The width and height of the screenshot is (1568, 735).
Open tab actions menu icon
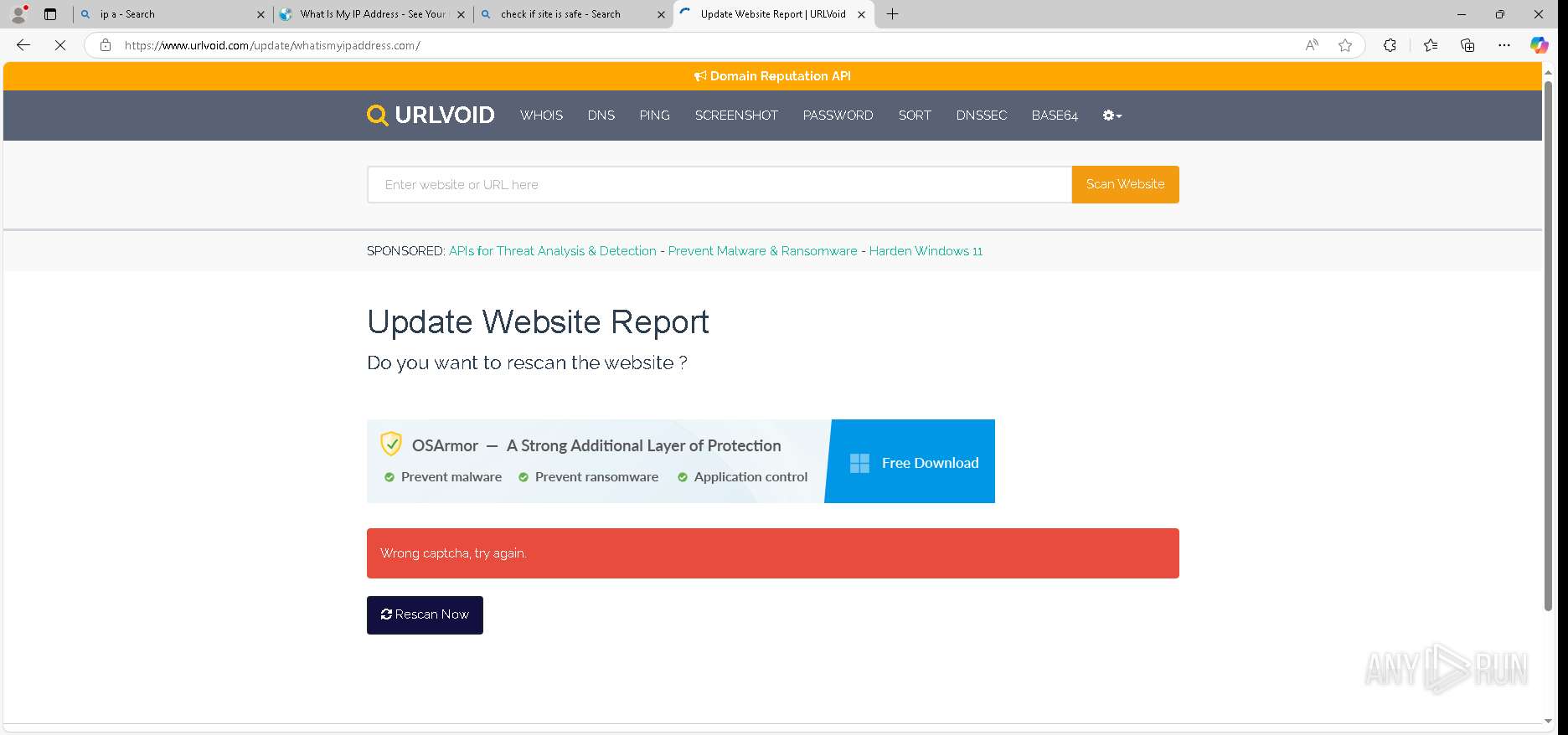50,14
